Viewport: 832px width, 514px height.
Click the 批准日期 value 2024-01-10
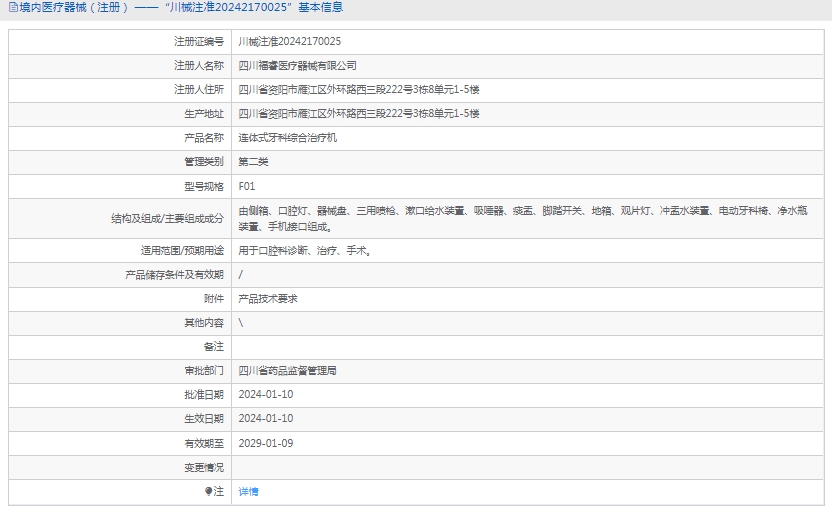pos(266,395)
